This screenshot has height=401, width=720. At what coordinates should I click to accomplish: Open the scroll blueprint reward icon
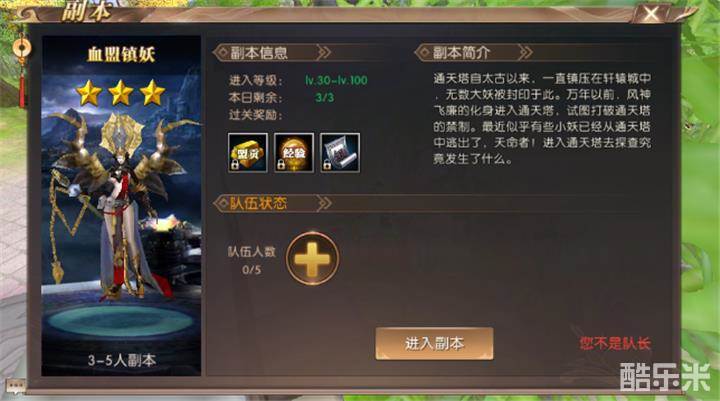[340, 153]
